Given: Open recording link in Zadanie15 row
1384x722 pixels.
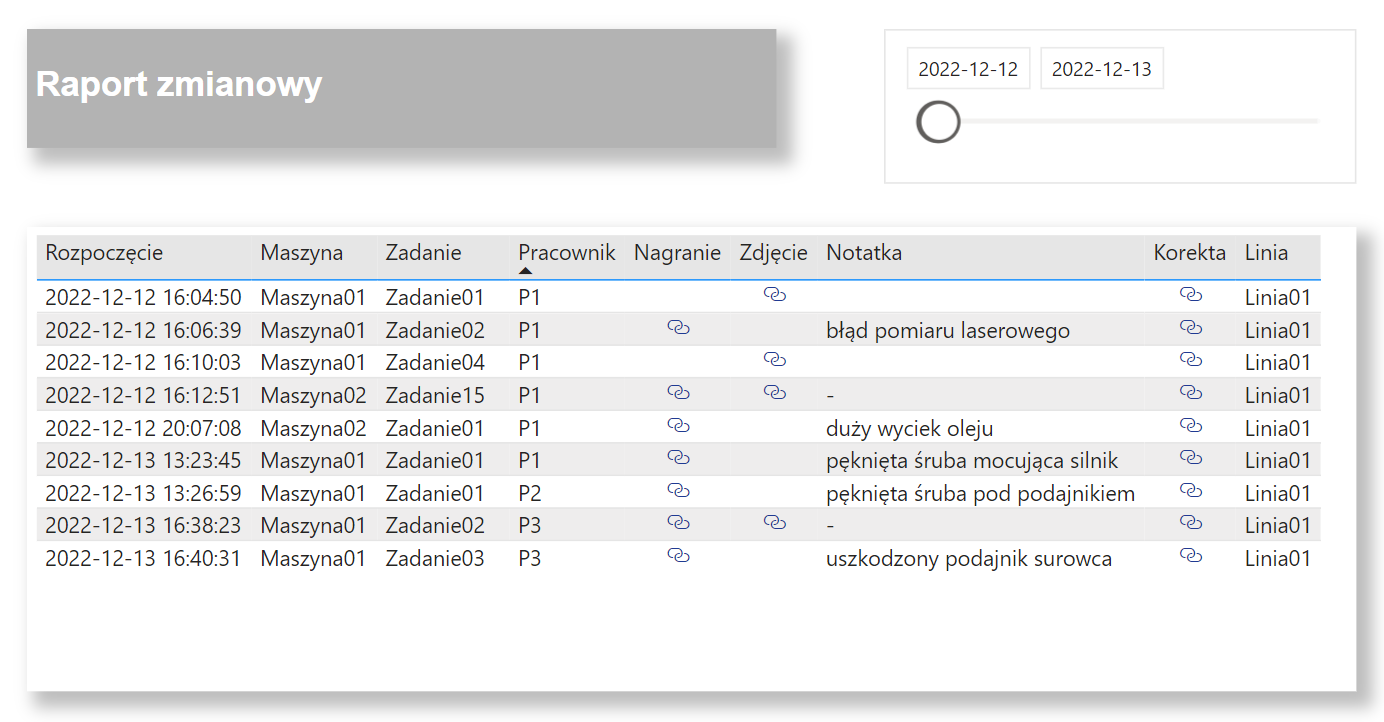Looking at the screenshot, I should 678,392.
